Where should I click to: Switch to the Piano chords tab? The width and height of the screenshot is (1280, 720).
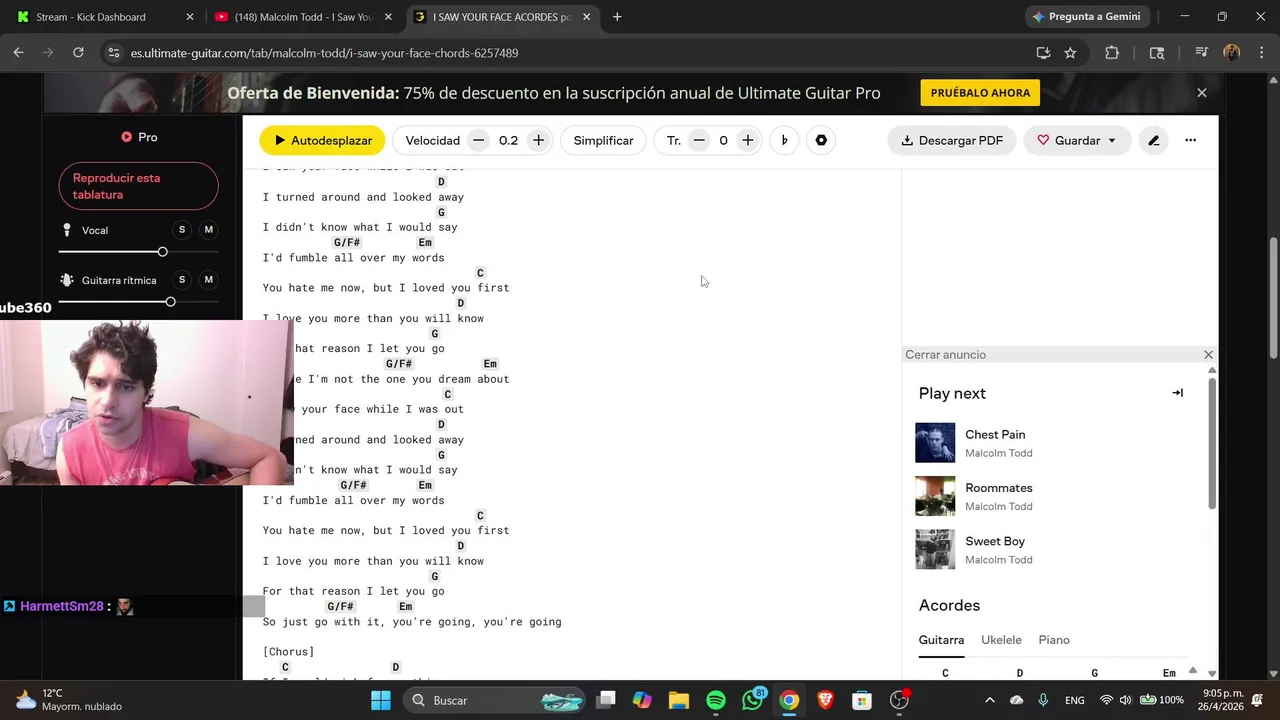coord(1054,640)
